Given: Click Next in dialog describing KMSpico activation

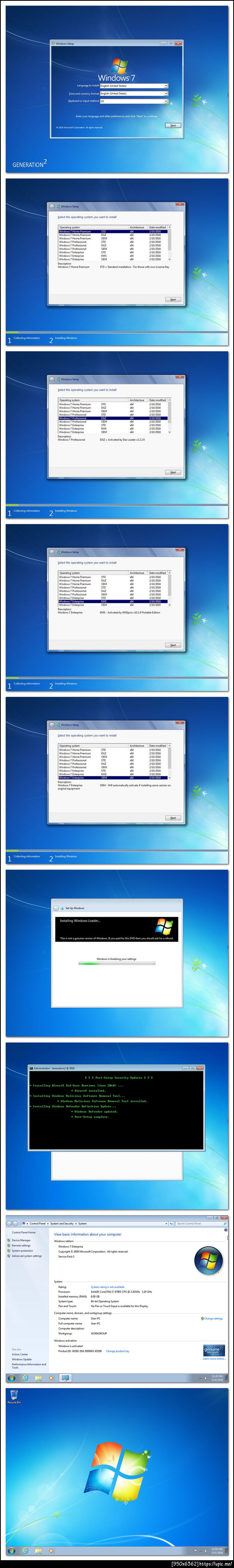Looking at the screenshot, I should (173, 645).
